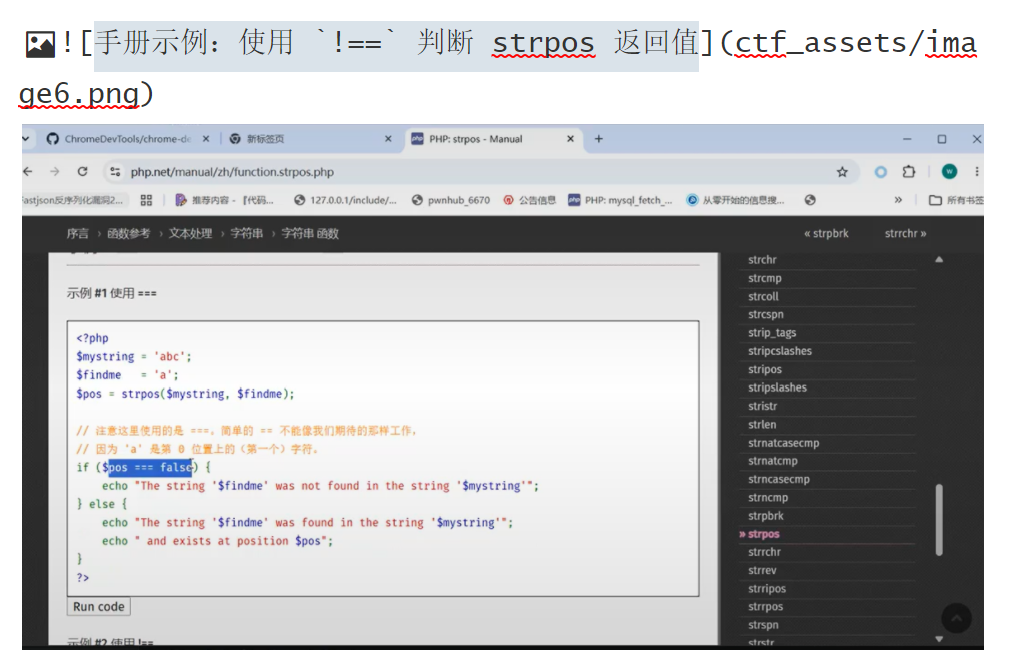Go to 字符串 函数 breadcrumb

tap(310, 233)
